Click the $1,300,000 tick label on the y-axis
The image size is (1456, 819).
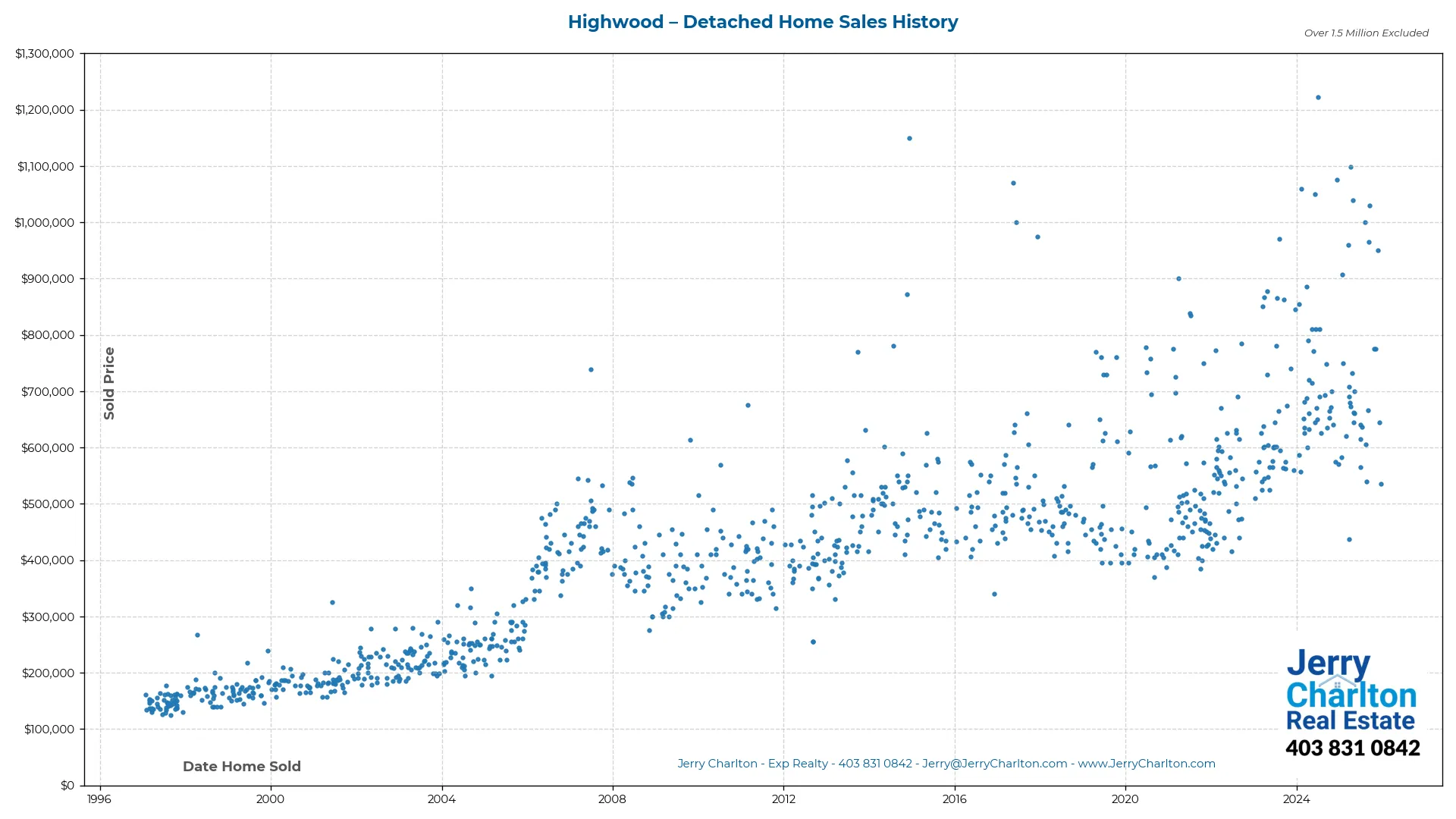[45, 53]
